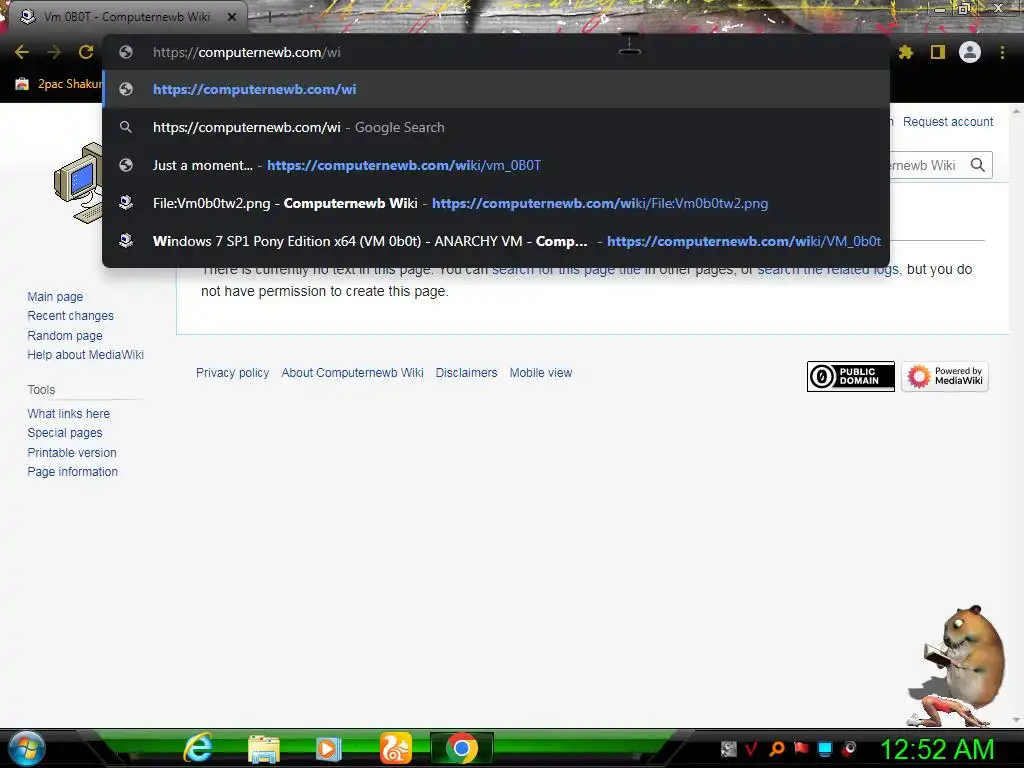Open the Chrome three-dot menu
Image resolution: width=1024 pixels, height=768 pixels.
tap(1002, 52)
